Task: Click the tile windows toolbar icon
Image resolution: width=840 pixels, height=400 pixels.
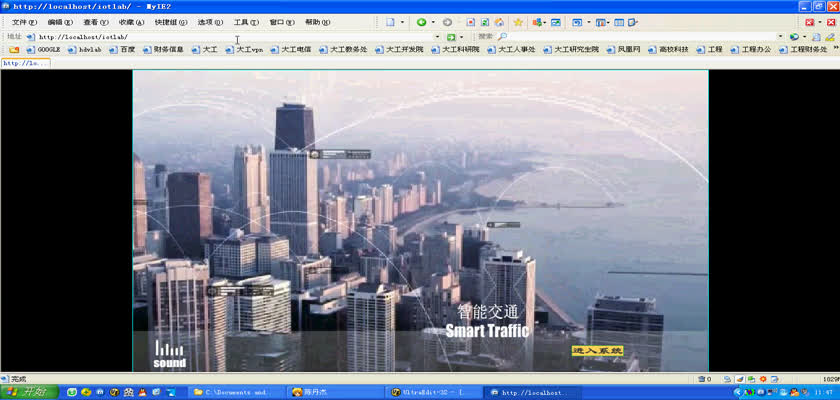Action: tap(619, 22)
